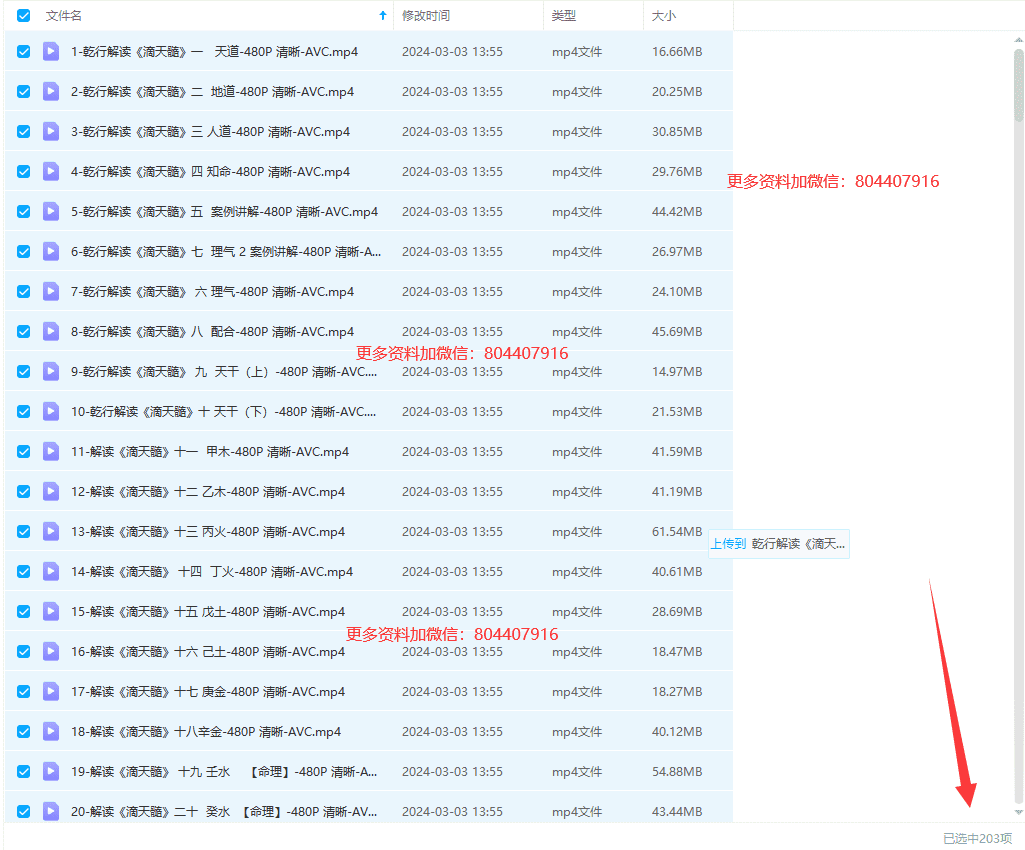The image size is (1025, 850).
Task: Click video icon for 14-解读 丁火 file
Action: tap(51, 572)
